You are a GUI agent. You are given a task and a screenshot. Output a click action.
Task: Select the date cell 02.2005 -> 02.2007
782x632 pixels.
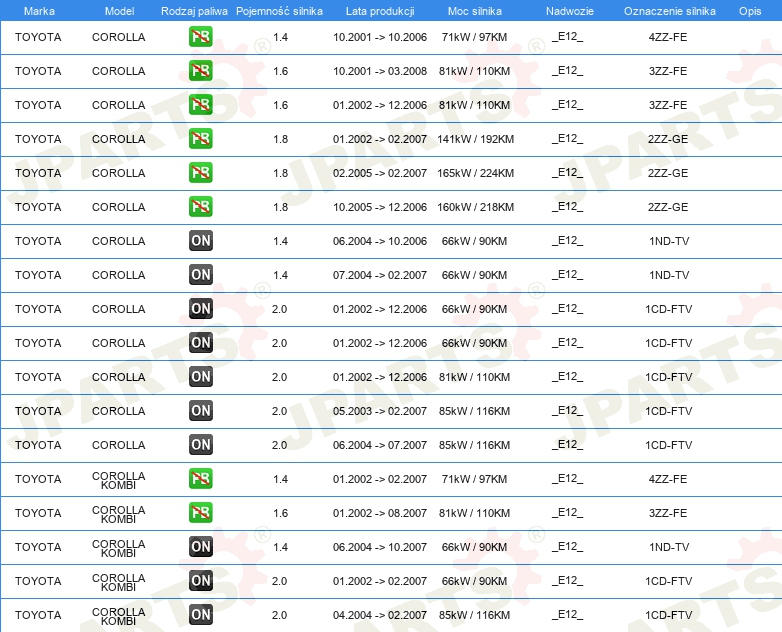click(380, 173)
